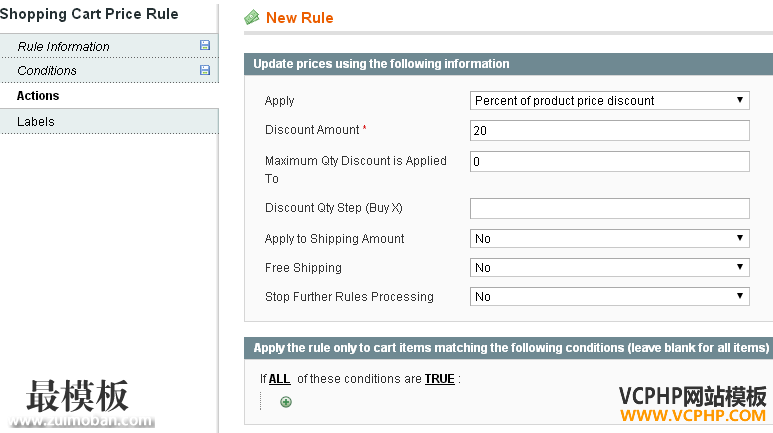Switch to the Rule Information tab
773x433 pixels.
click(x=64, y=47)
